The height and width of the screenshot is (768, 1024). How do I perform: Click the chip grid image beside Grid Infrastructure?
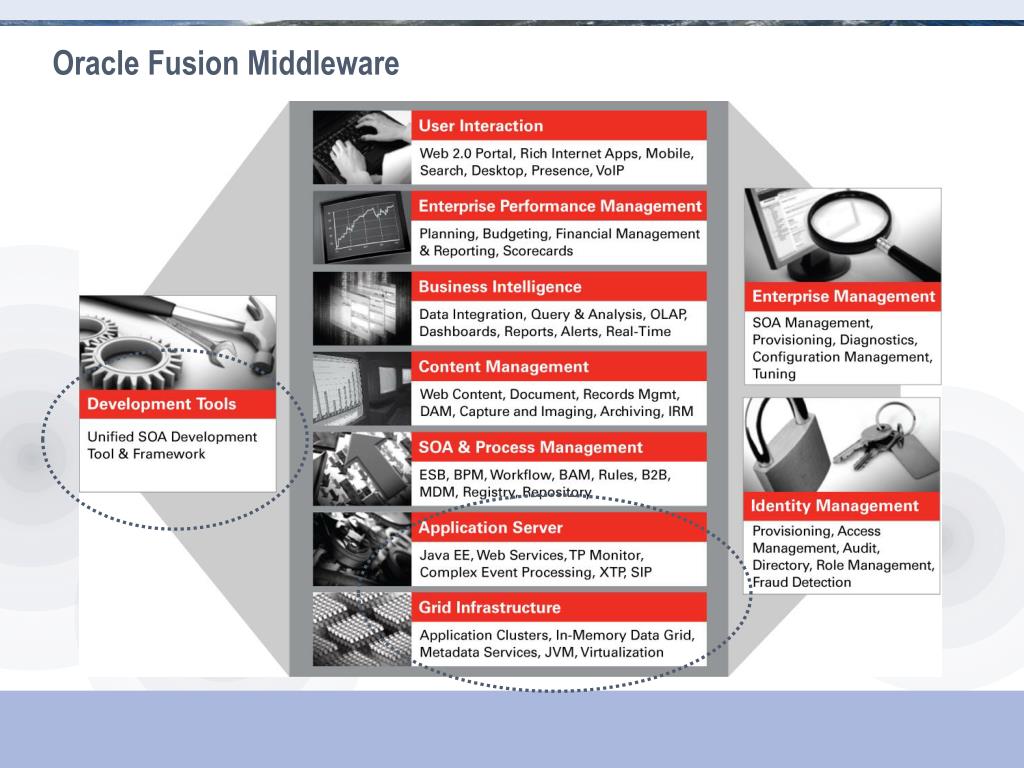pyautogui.click(x=362, y=630)
